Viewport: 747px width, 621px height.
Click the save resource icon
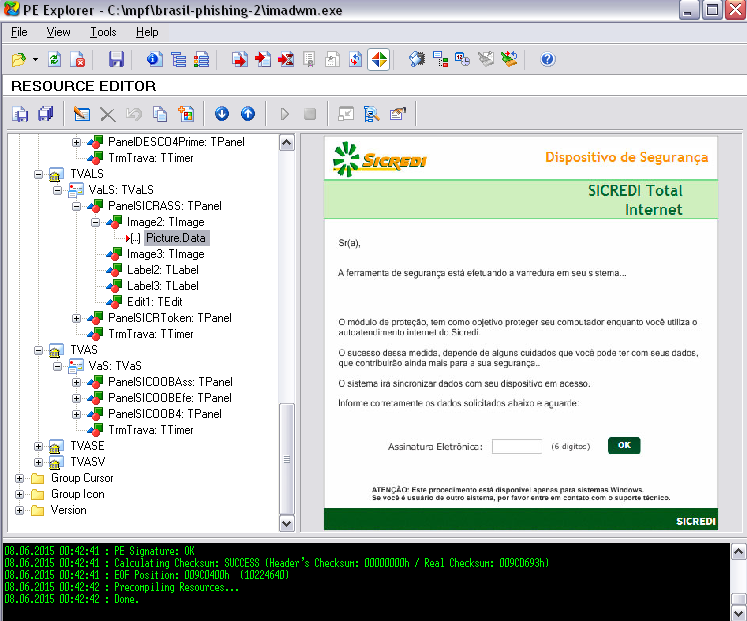coord(20,114)
